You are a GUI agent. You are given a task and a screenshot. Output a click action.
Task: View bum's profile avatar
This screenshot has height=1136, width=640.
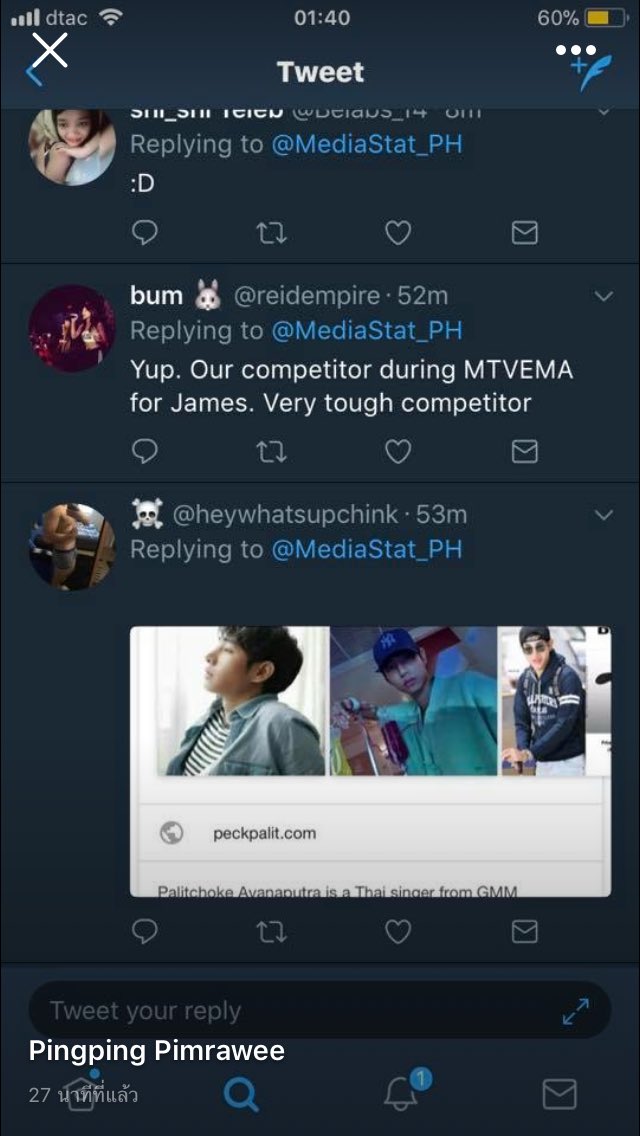(72, 328)
